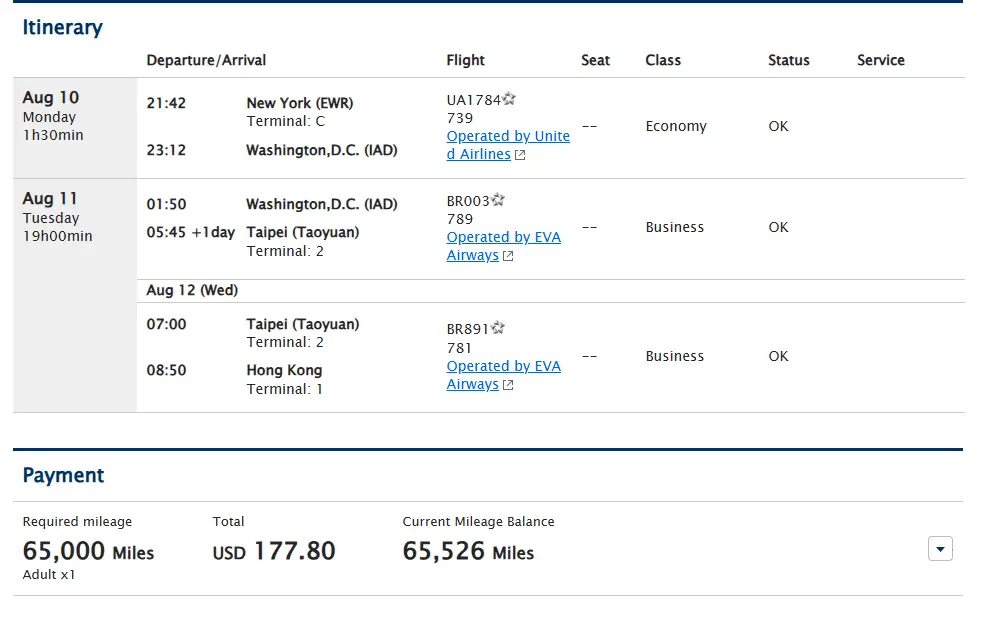Click the Payment section heading
Image resolution: width=983 pixels, height=617 pixels.
63,475
